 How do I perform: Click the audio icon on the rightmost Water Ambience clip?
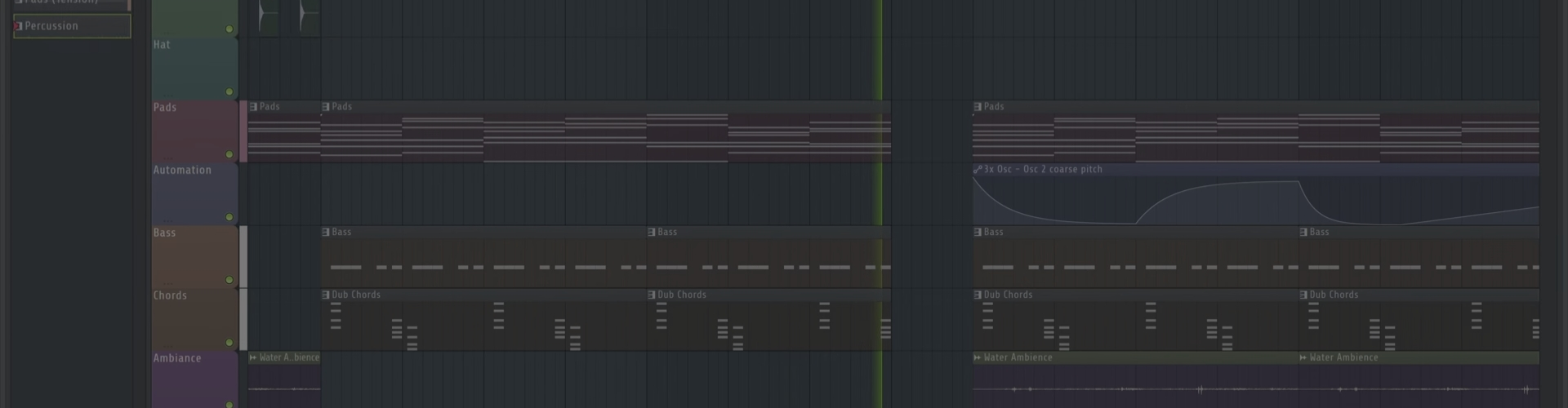1303,357
